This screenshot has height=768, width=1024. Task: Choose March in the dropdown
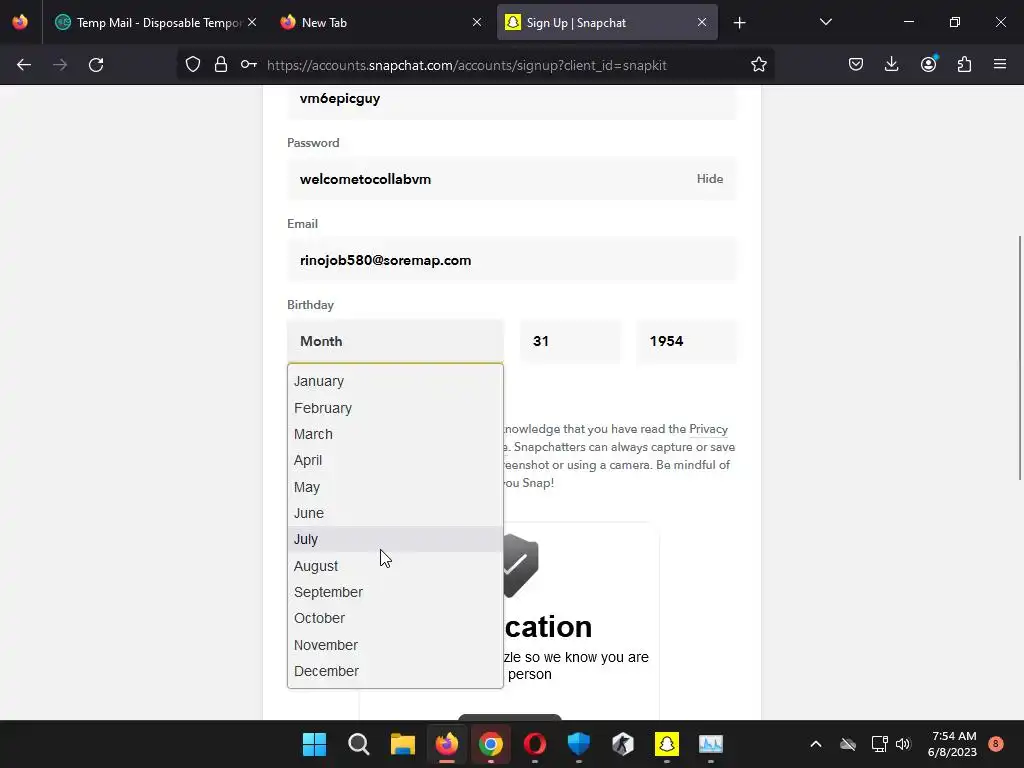click(395, 434)
